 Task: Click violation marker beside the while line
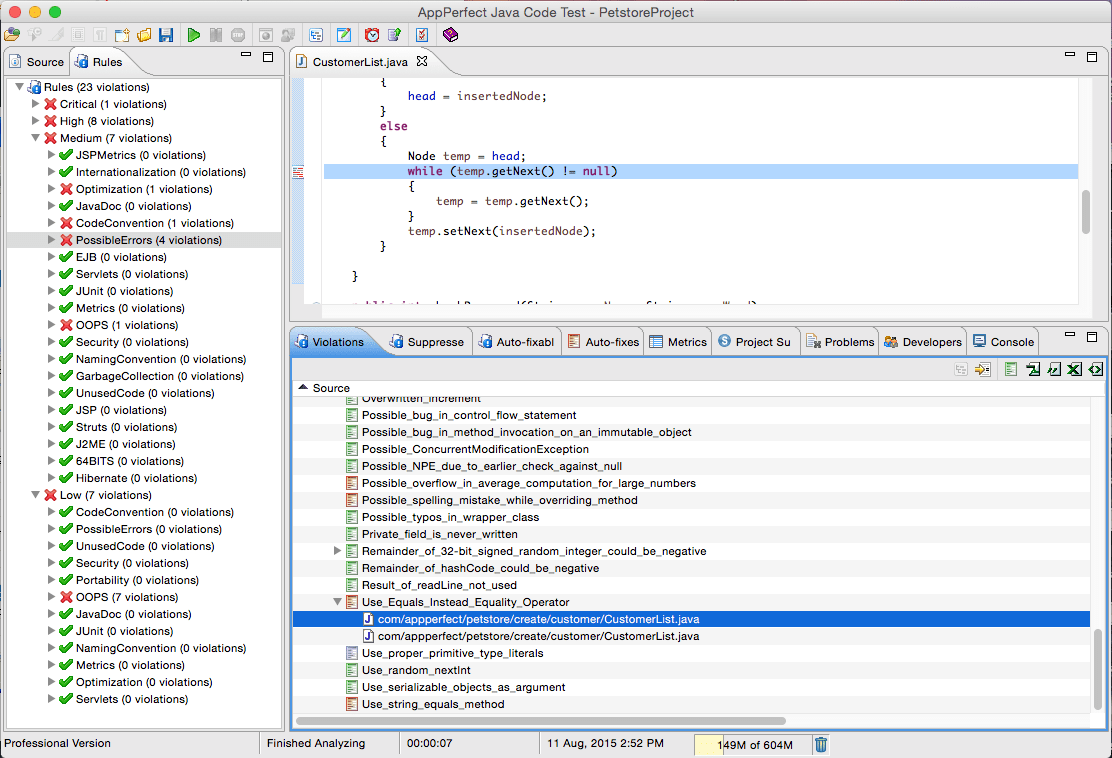pos(298,172)
